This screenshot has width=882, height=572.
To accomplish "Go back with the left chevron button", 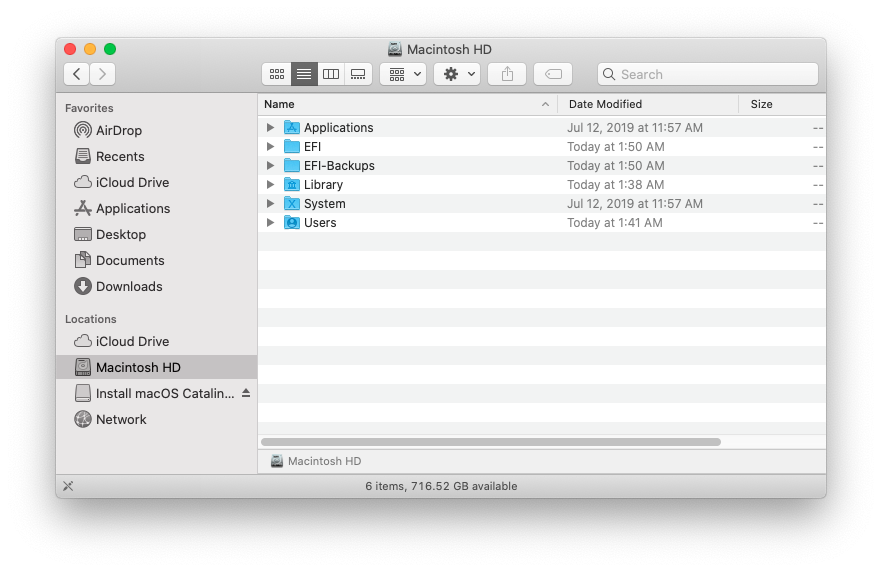I will pyautogui.click(x=76, y=74).
